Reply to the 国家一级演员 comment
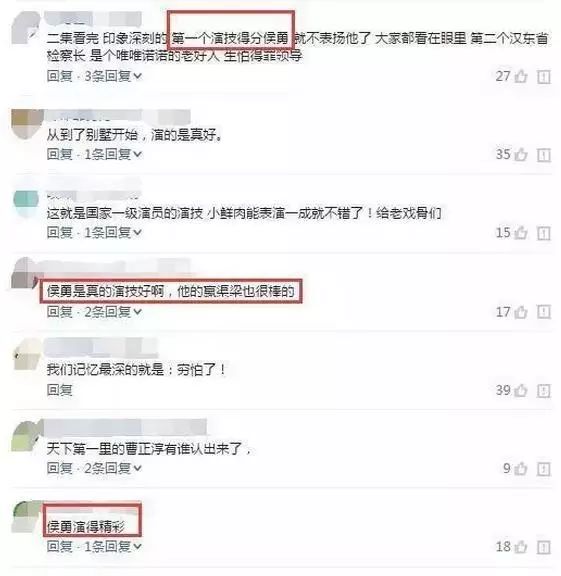This screenshot has width=561, height=576. coord(60,233)
